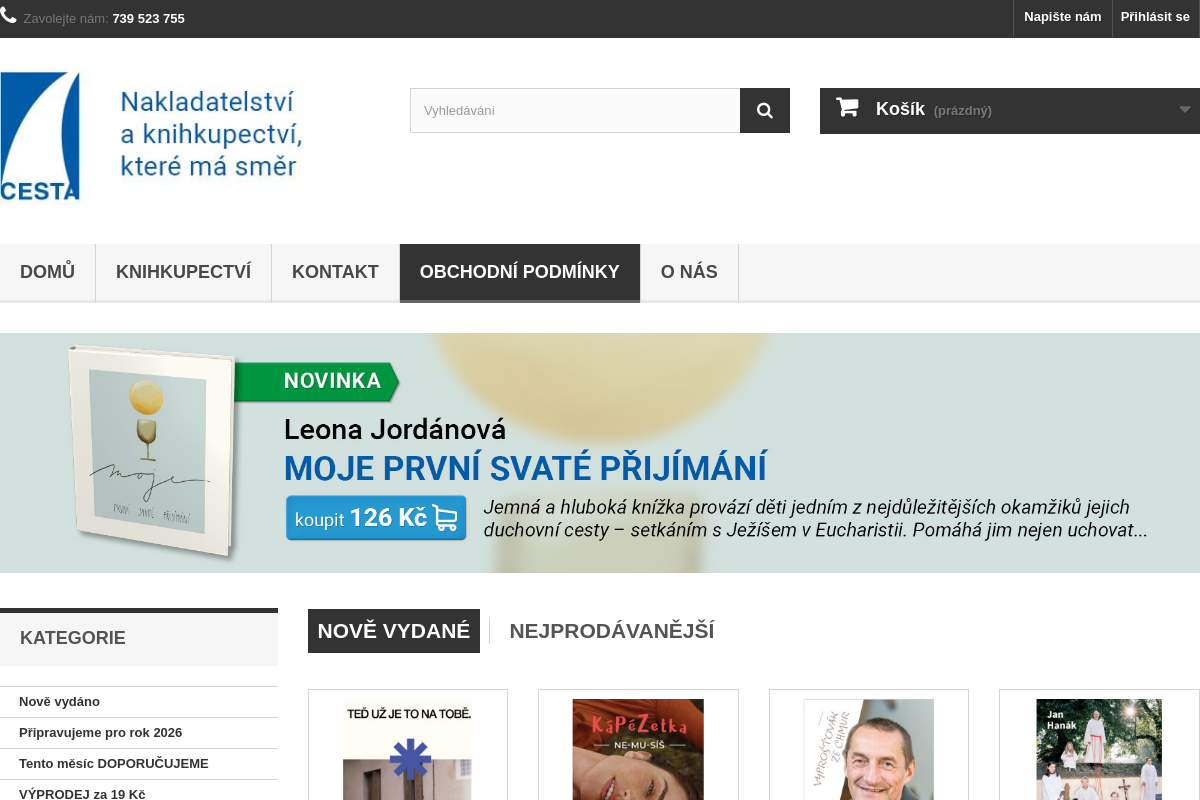Open the Přihlásit se login link

(1155, 17)
